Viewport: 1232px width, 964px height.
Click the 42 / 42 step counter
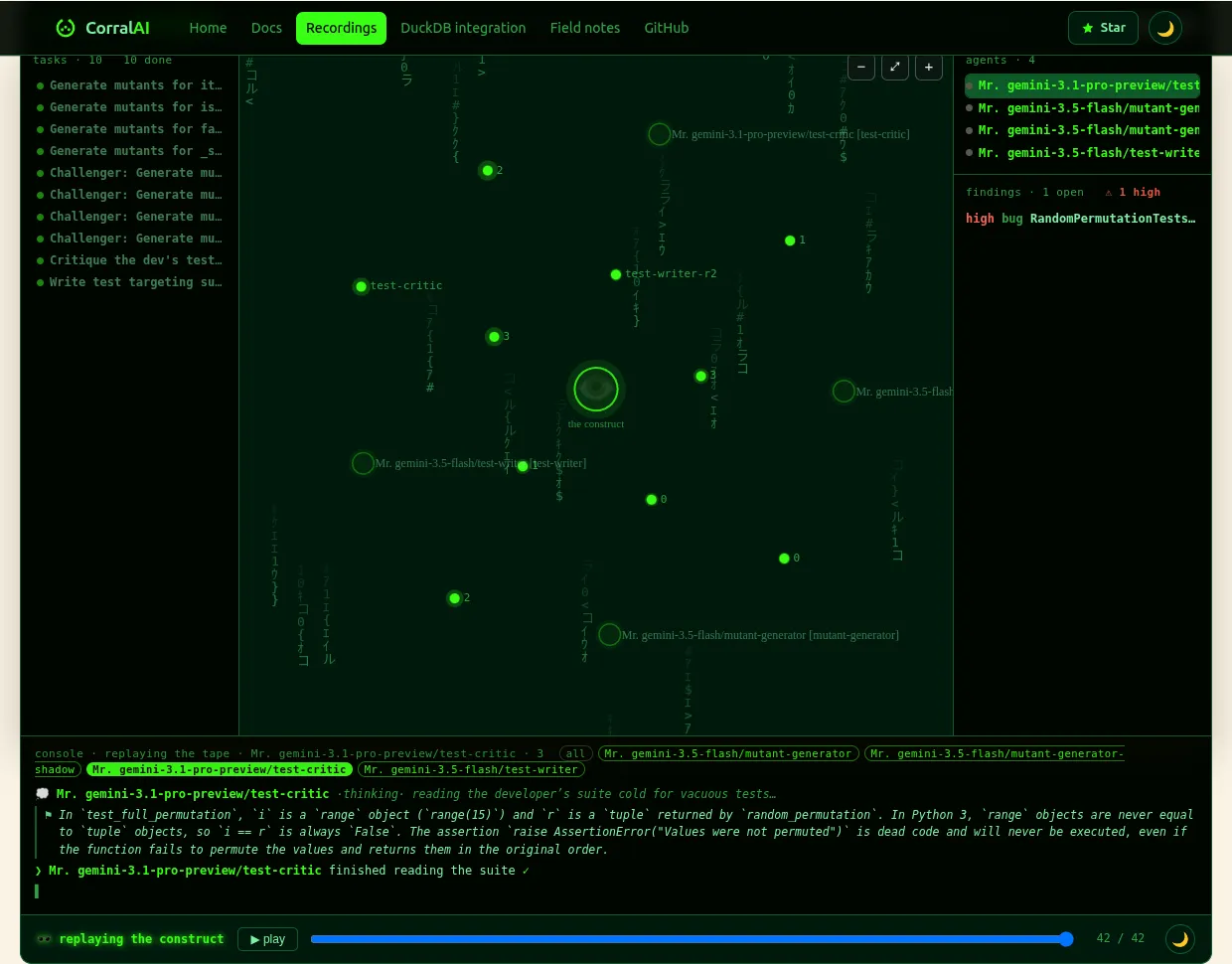coord(1121,938)
